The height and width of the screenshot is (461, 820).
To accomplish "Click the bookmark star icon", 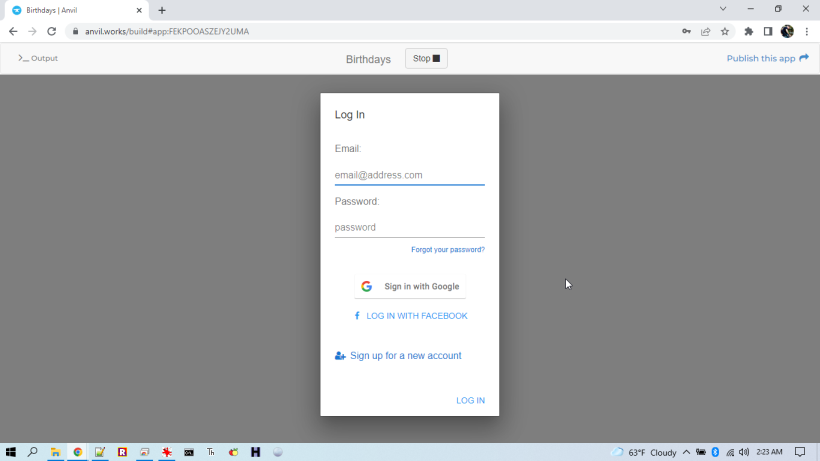I will [x=725, y=31].
